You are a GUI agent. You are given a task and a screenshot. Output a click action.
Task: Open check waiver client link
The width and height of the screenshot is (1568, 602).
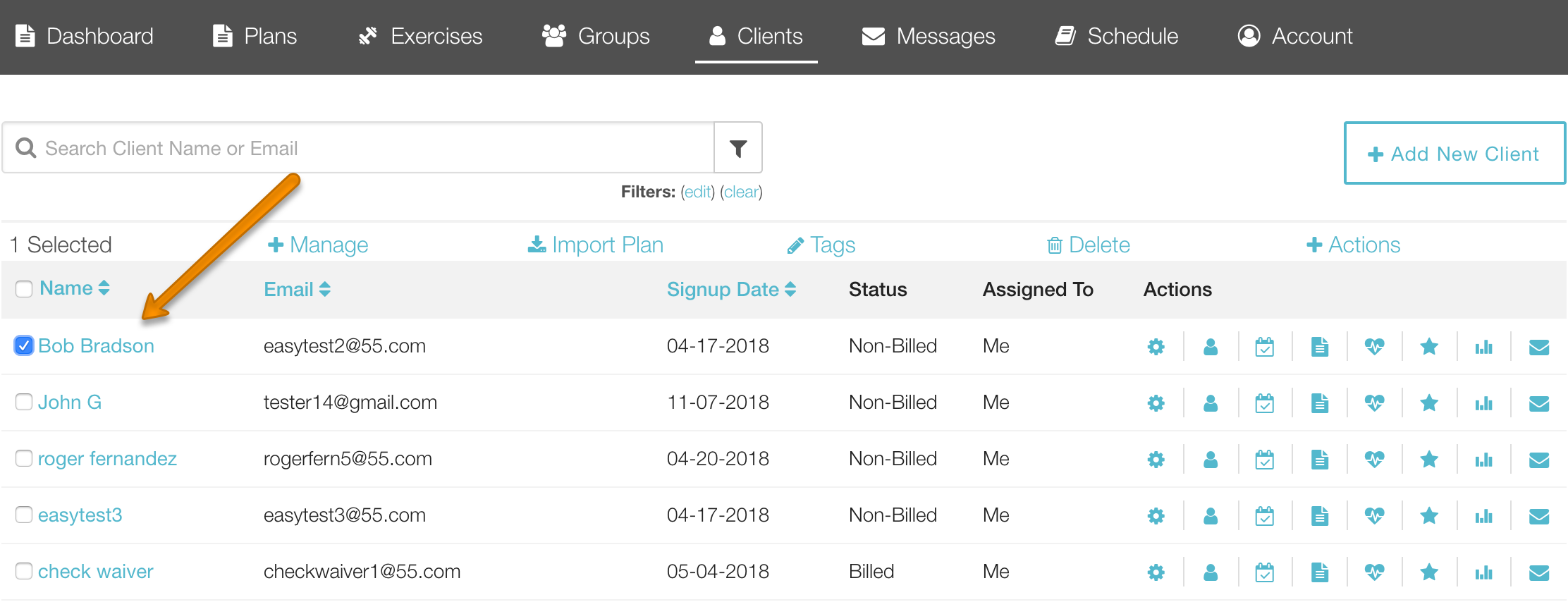[x=96, y=571]
